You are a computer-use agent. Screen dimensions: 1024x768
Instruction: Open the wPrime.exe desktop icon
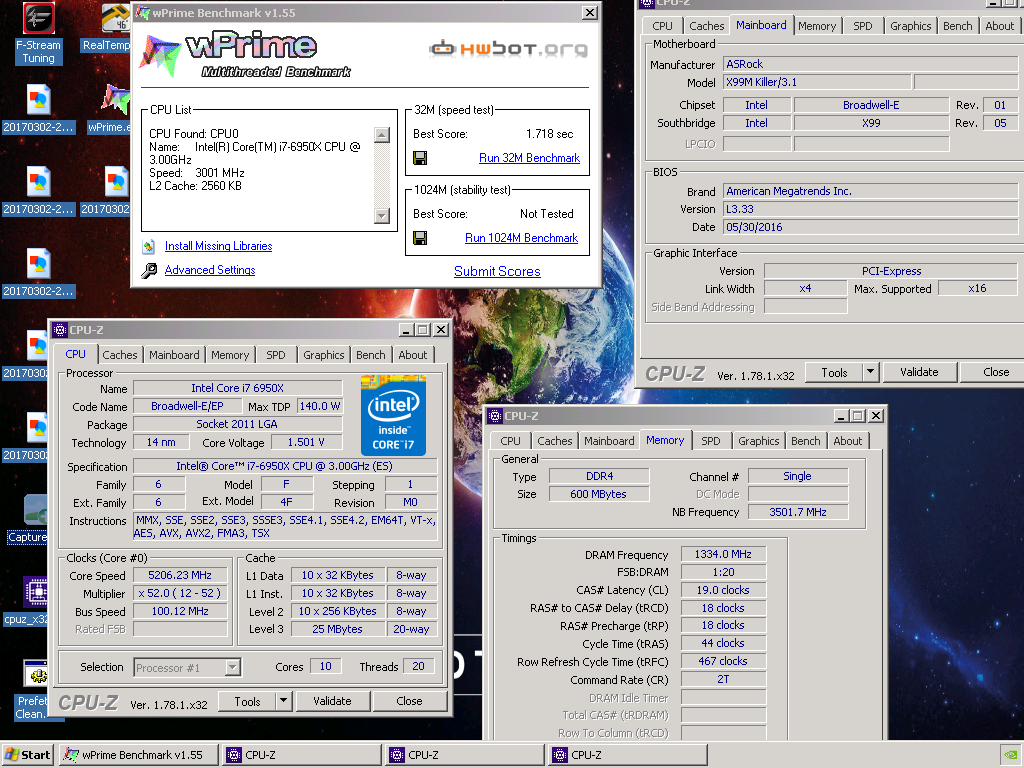pos(111,108)
